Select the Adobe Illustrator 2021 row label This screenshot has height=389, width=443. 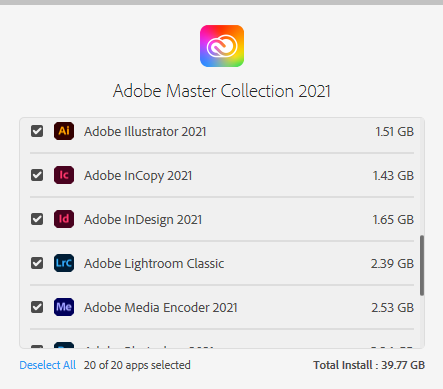point(145,132)
